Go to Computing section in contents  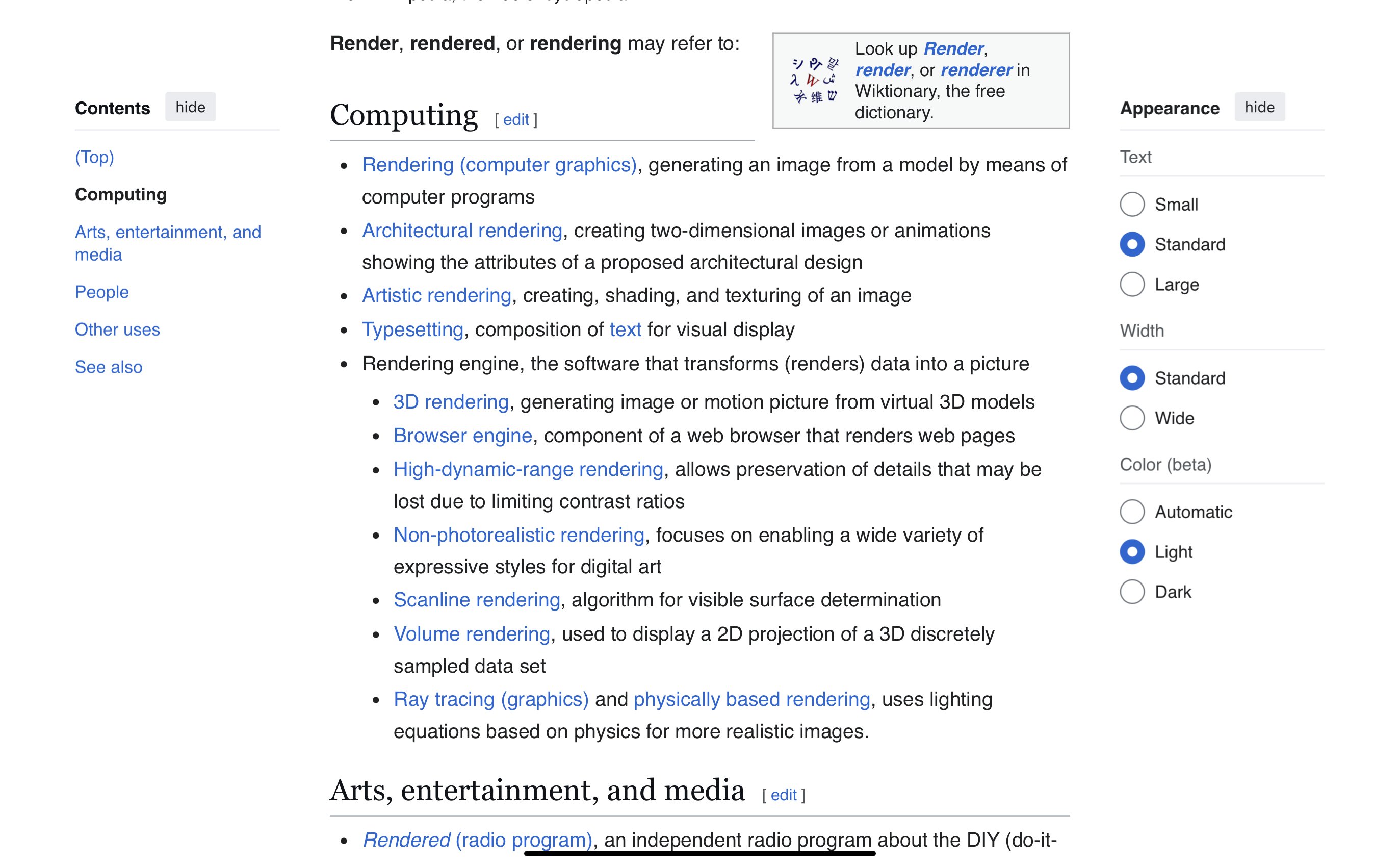(x=121, y=194)
